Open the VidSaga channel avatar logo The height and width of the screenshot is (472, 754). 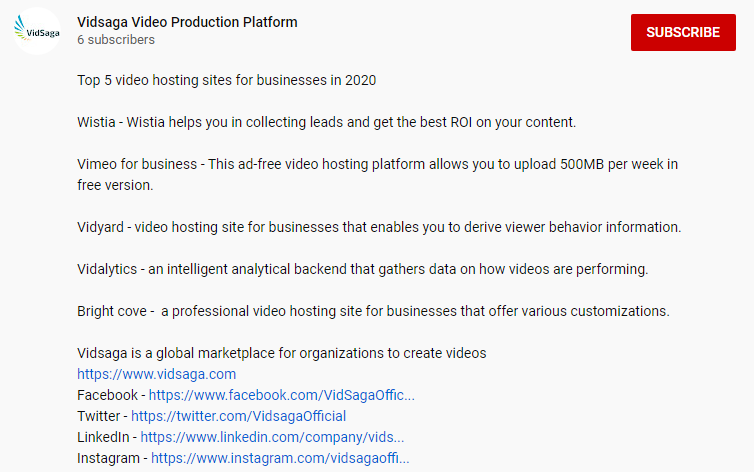[x=36, y=31]
